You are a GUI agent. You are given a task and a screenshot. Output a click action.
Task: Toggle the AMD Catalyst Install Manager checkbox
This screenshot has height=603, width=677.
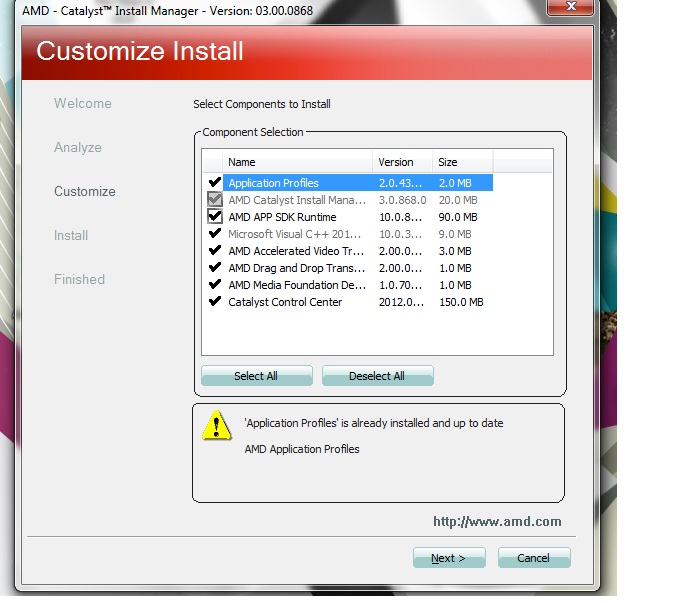[215, 199]
